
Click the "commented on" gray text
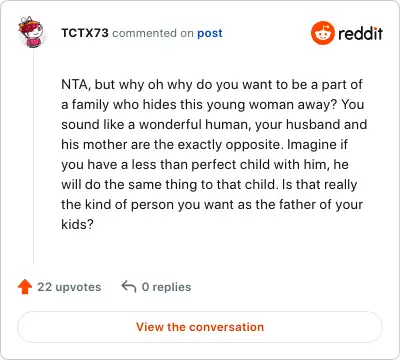153,33
